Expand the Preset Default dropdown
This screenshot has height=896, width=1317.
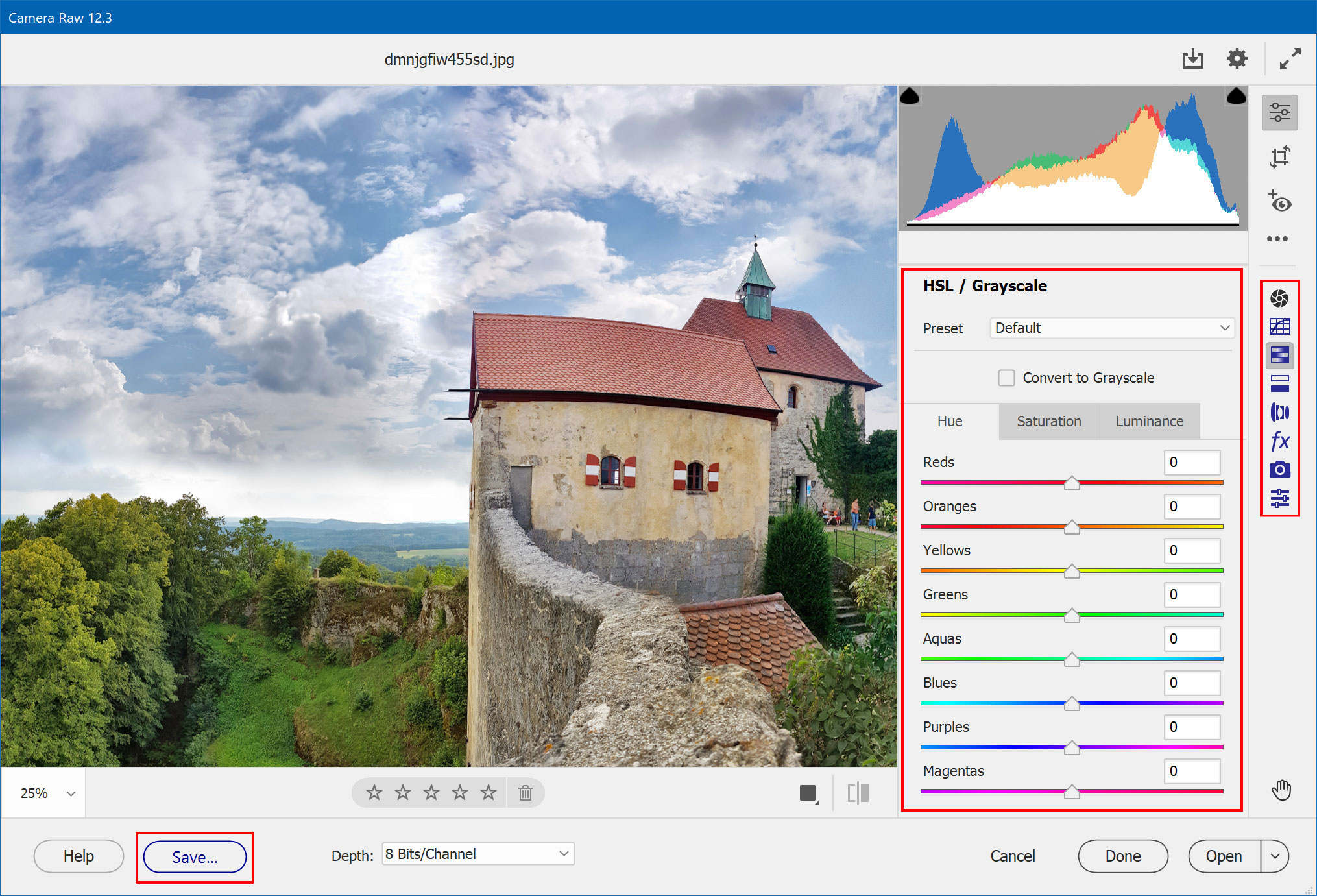pos(1111,328)
